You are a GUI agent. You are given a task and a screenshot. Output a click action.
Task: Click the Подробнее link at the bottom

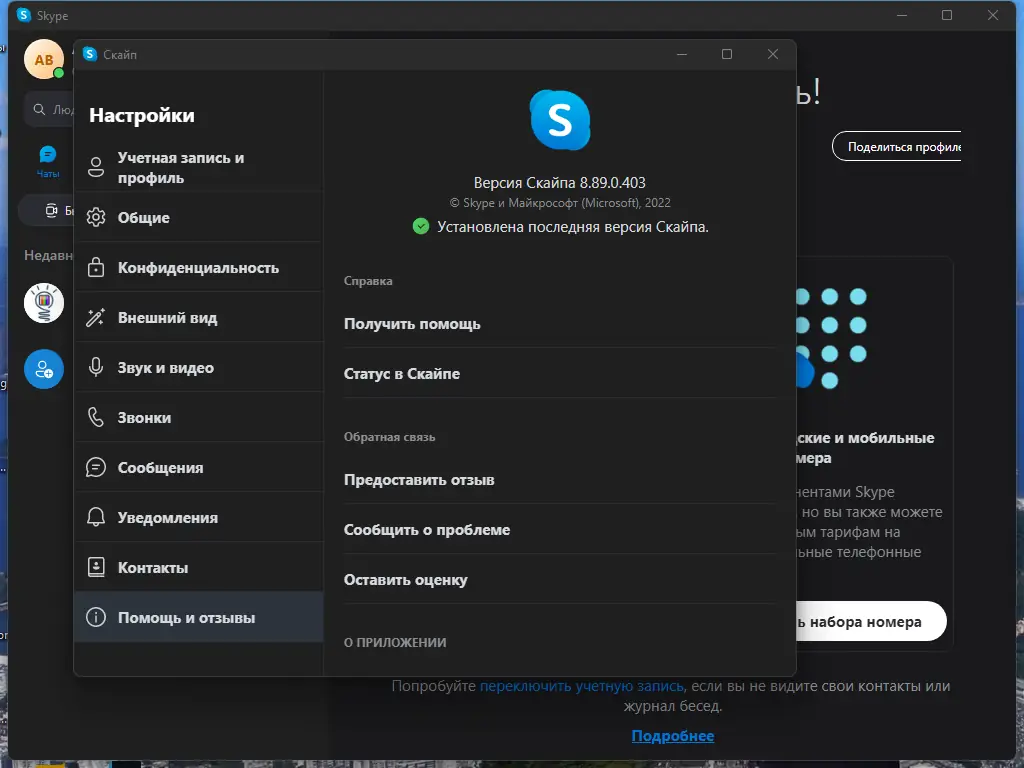[673, 735]
